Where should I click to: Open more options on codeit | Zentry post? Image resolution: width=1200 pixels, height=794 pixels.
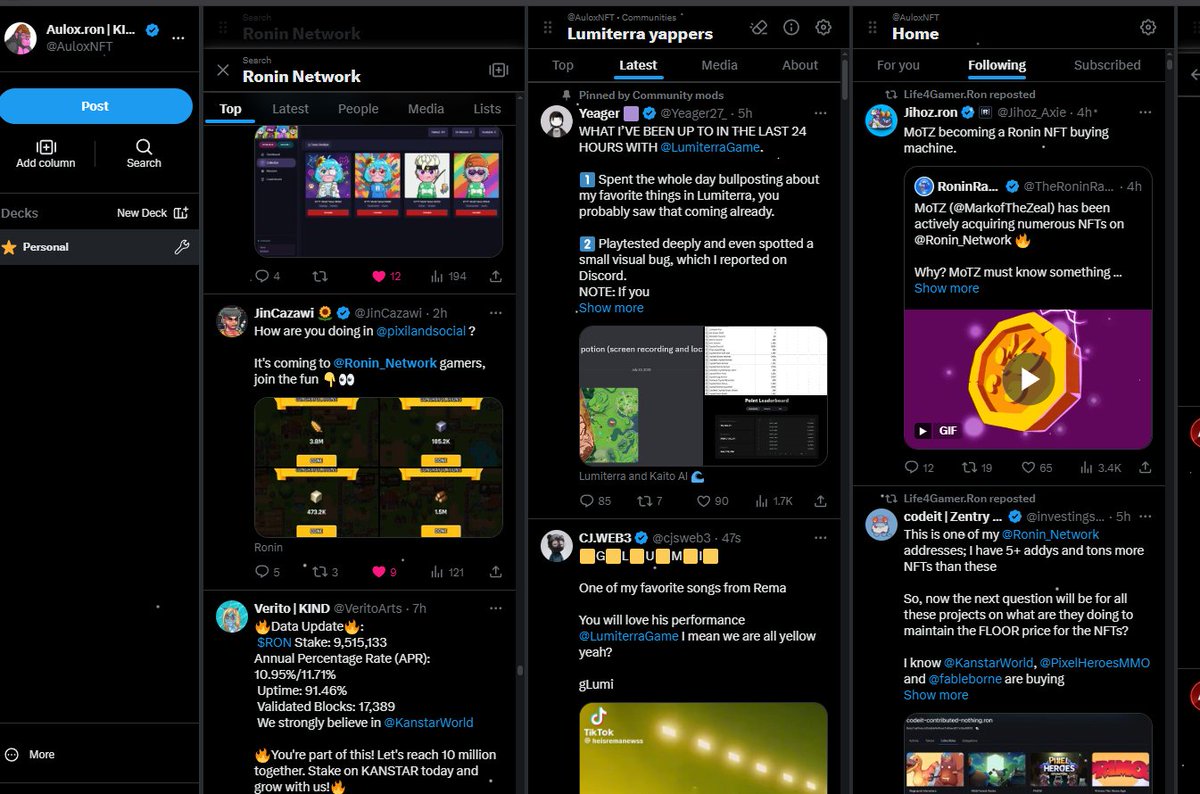(1144, 516)
